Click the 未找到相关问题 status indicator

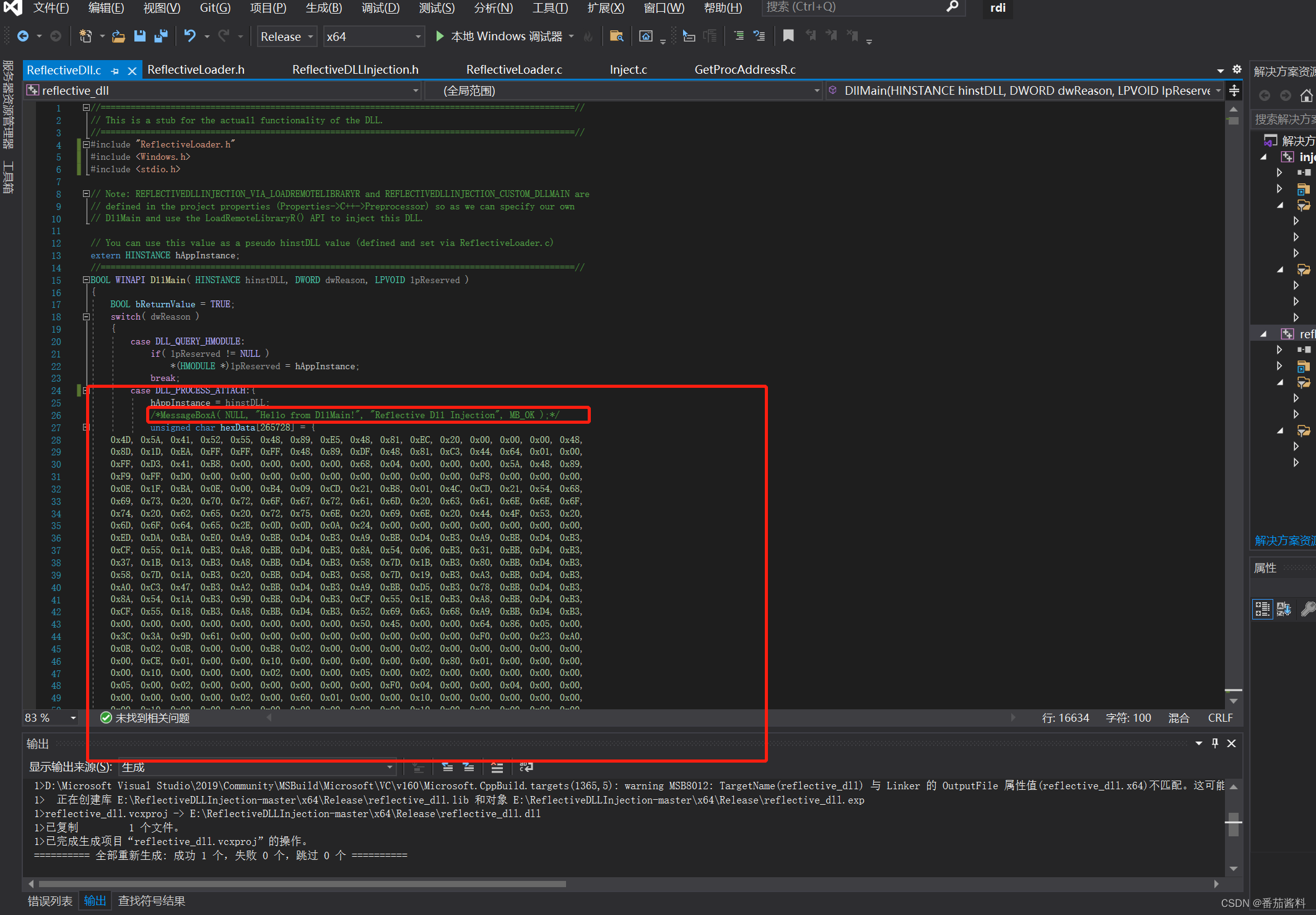coord(146,717)
